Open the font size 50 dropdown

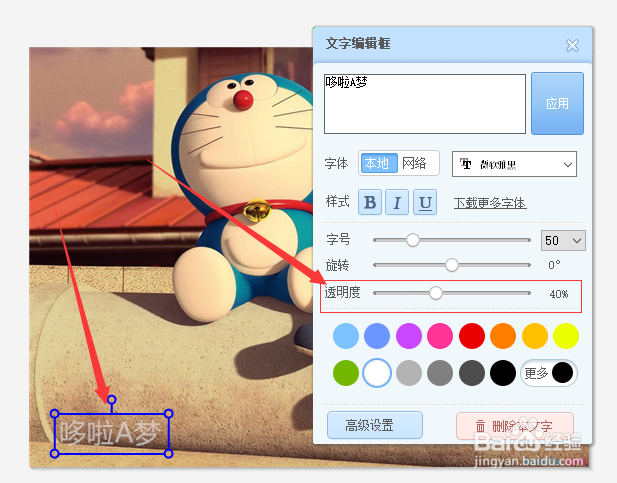[563, 241]
